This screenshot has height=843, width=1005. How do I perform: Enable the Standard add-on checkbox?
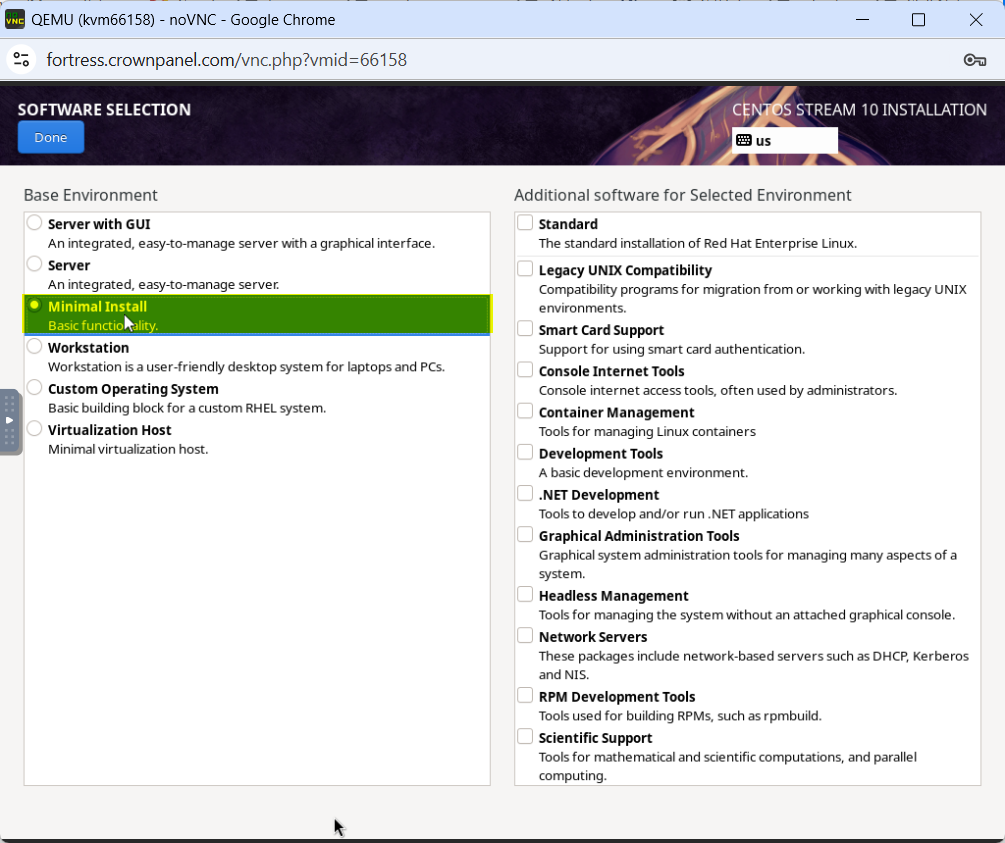525,222
